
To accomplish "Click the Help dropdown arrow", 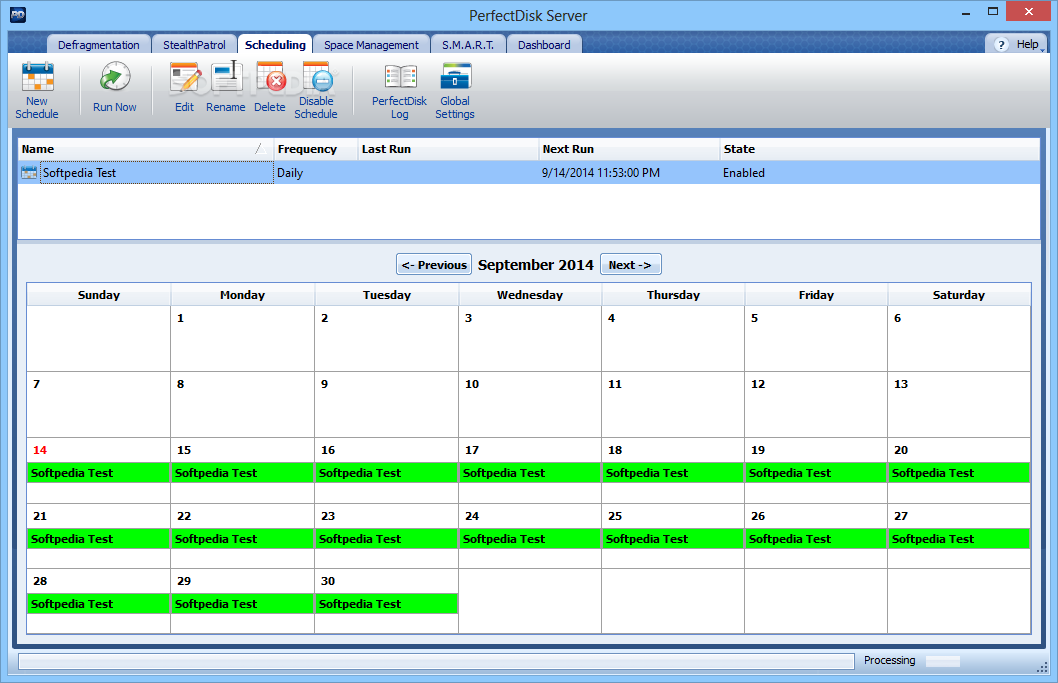I will tap(1042, 49).
